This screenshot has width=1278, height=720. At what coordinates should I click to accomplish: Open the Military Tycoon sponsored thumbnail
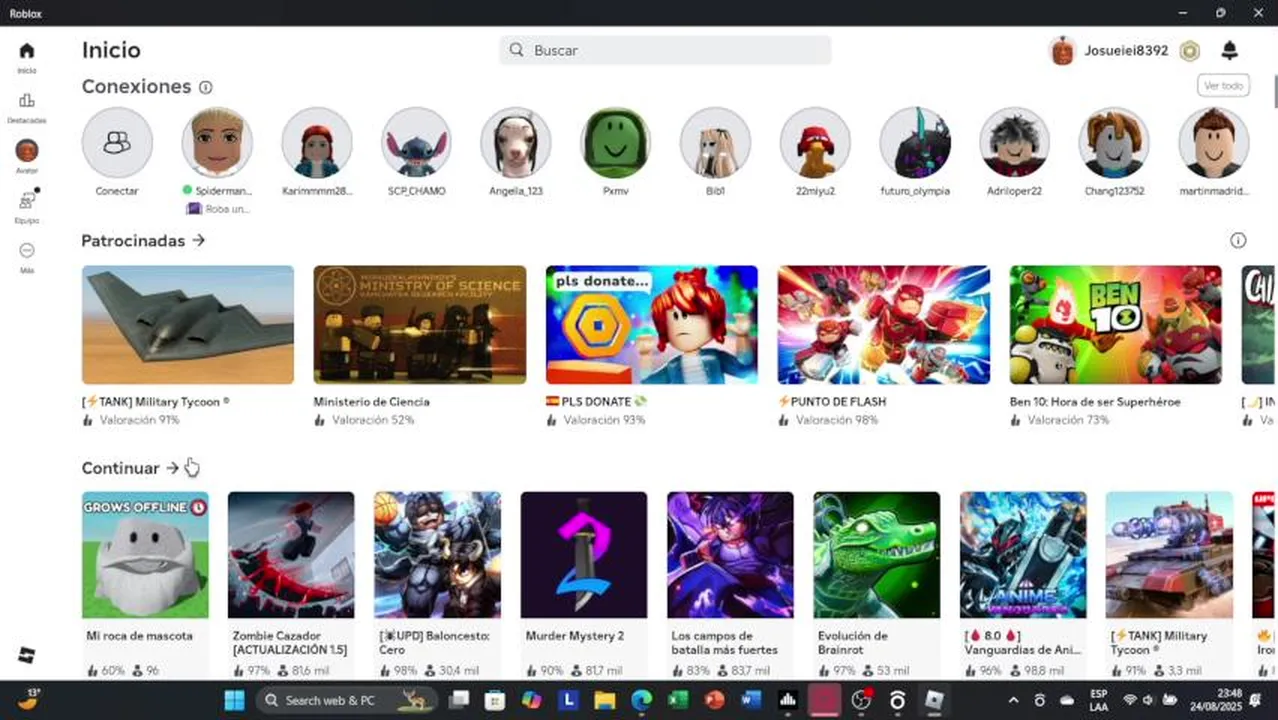pyautogui.click(x=188, y=325)
